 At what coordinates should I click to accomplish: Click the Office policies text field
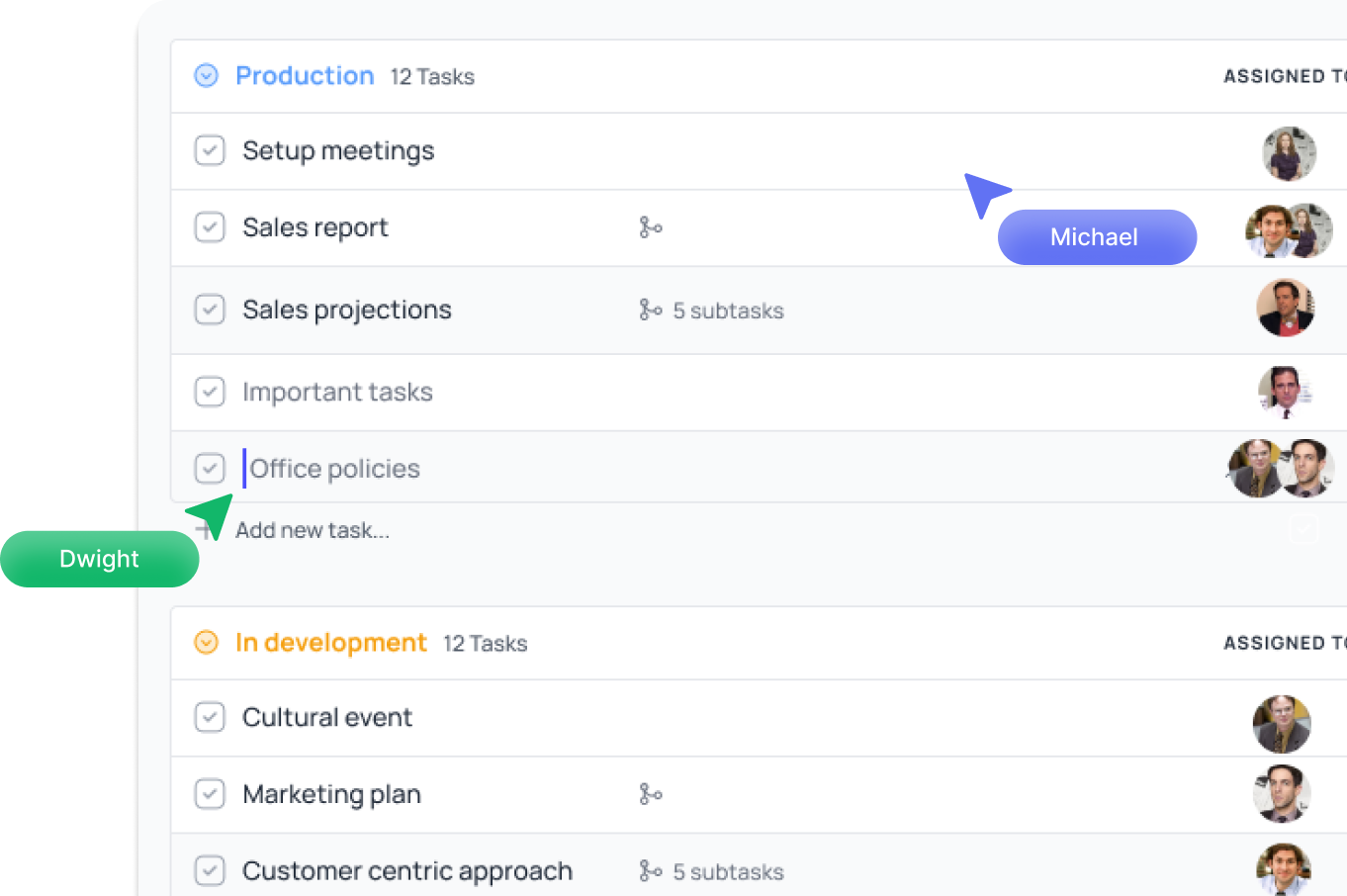[334, 469]
